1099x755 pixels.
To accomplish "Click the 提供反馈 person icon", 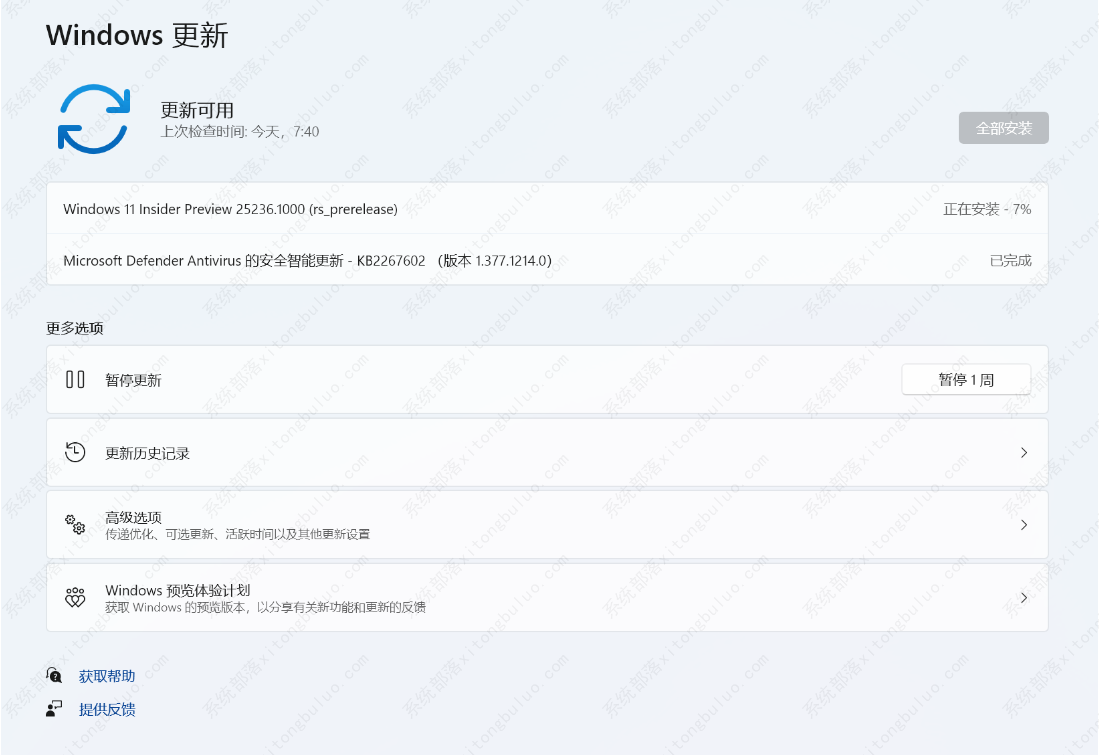I will pos(53,709).
